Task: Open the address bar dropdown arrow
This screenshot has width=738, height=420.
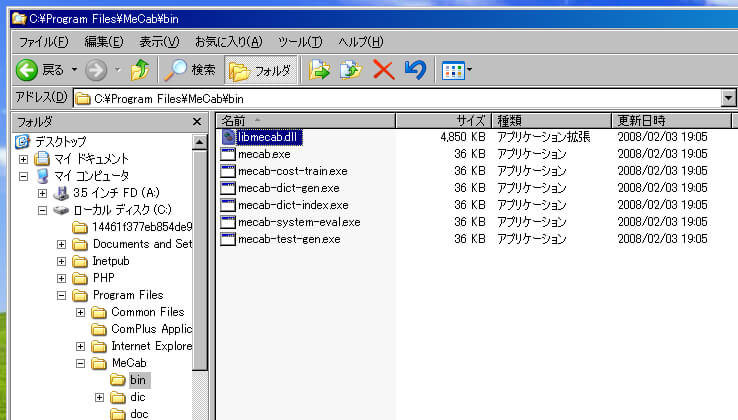Action: click(728, 98)
